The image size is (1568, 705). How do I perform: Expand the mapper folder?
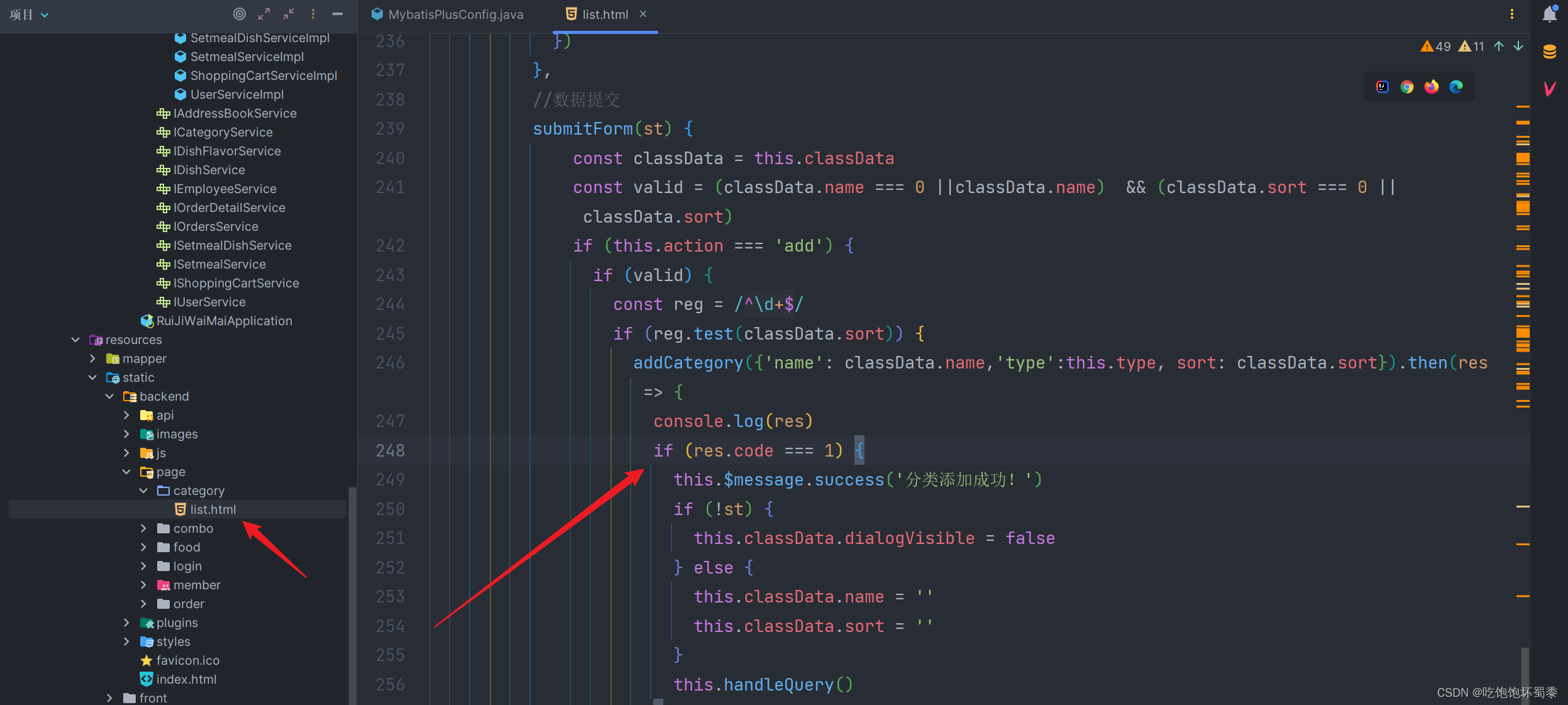coord(92,358)
